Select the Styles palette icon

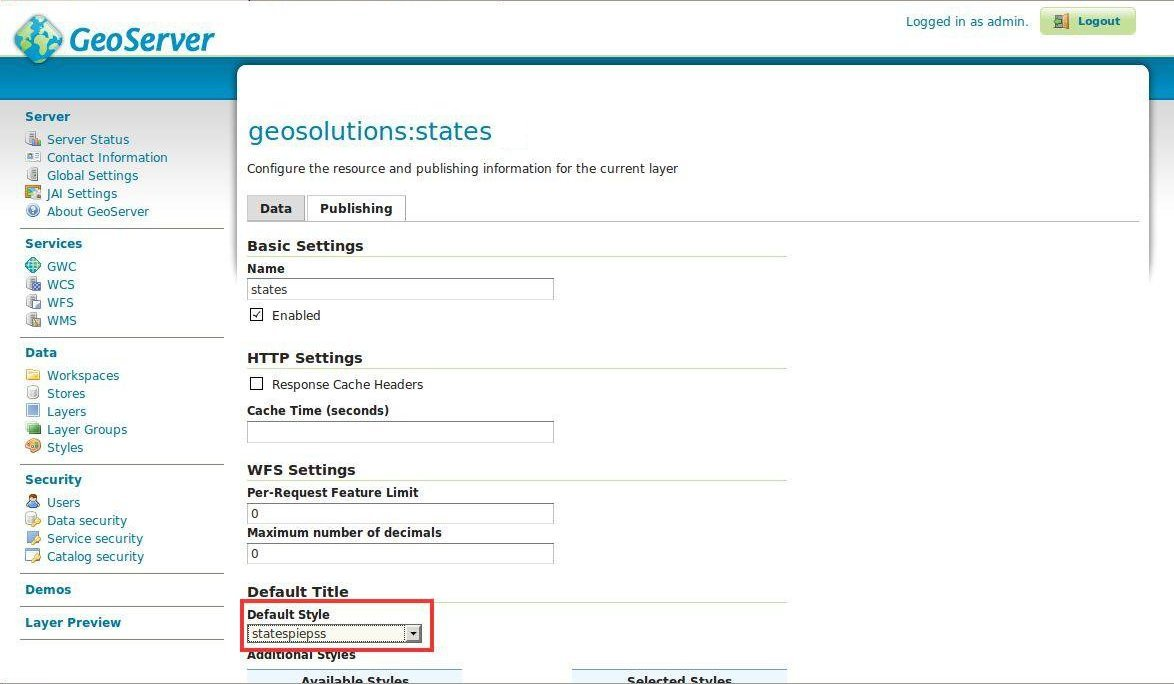point(33,446)
